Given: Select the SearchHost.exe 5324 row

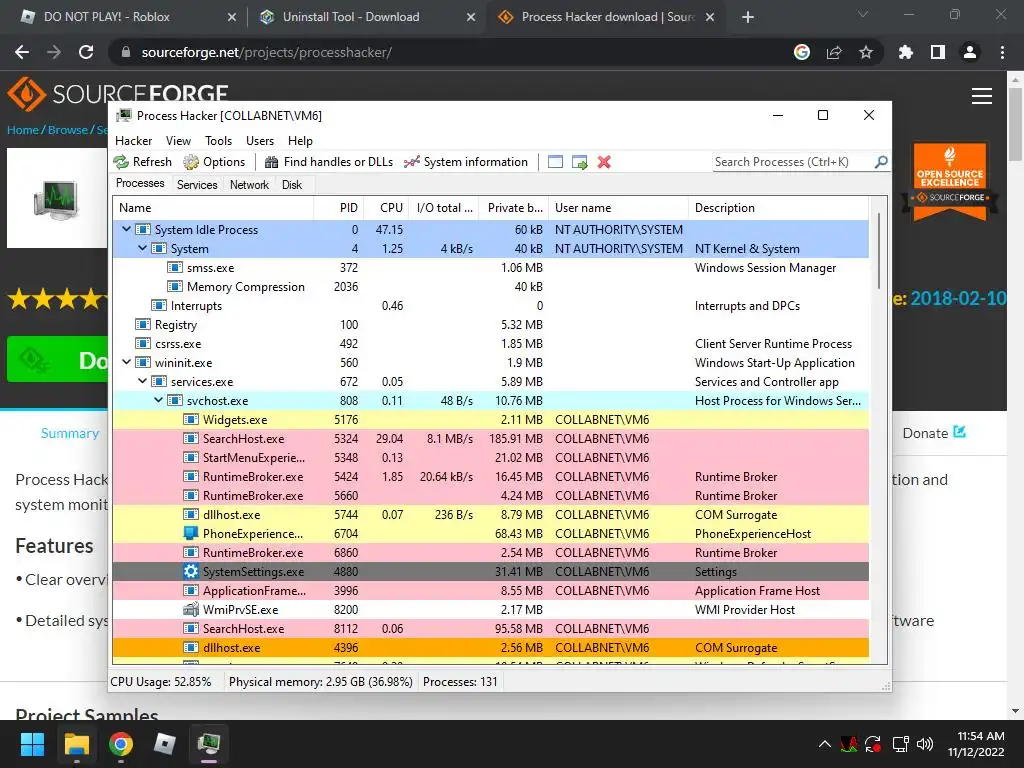Looking at the screenshot, I should coord(490,439).
